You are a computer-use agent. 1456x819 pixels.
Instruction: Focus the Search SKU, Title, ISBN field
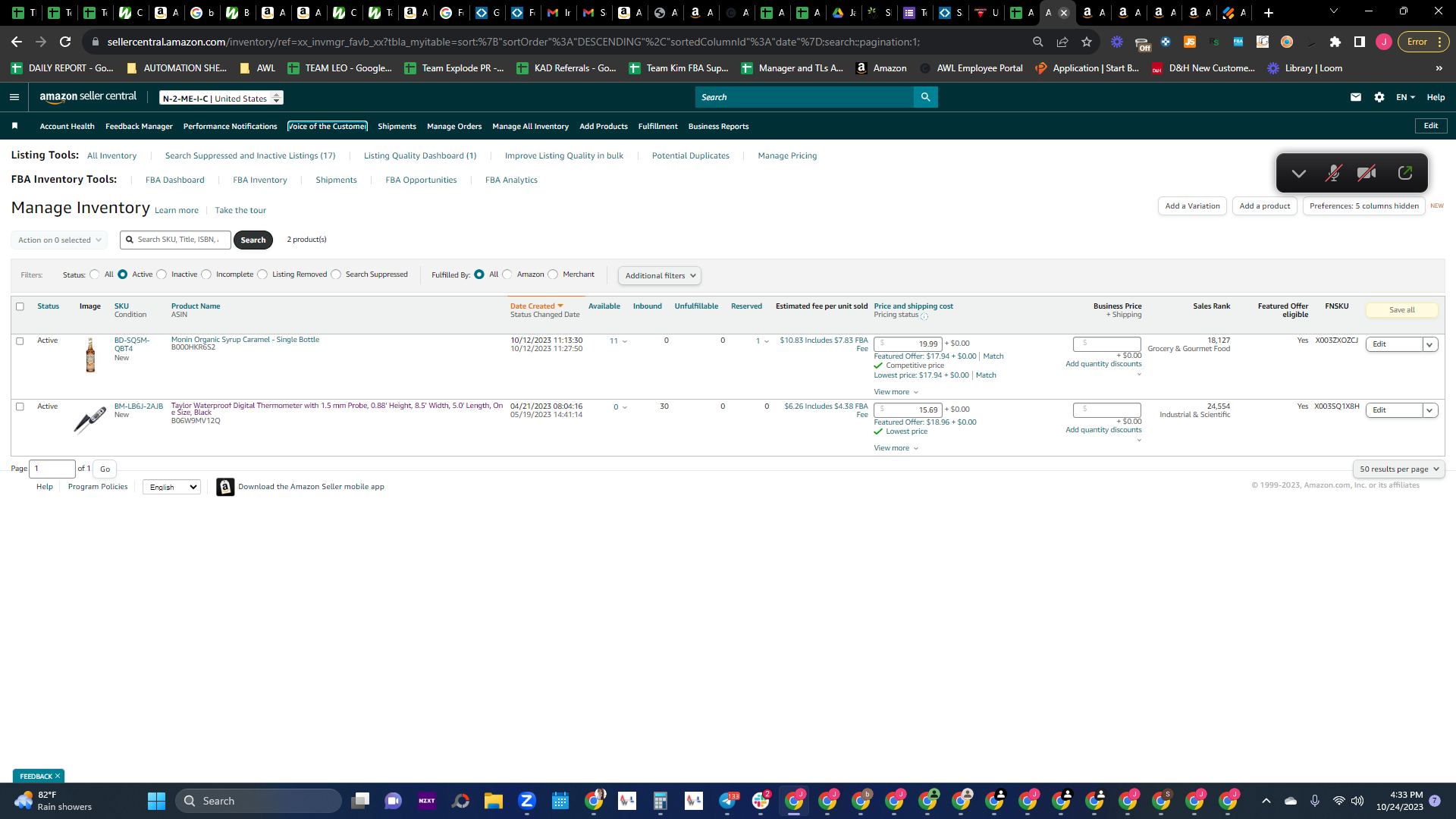tap(175, 240)
